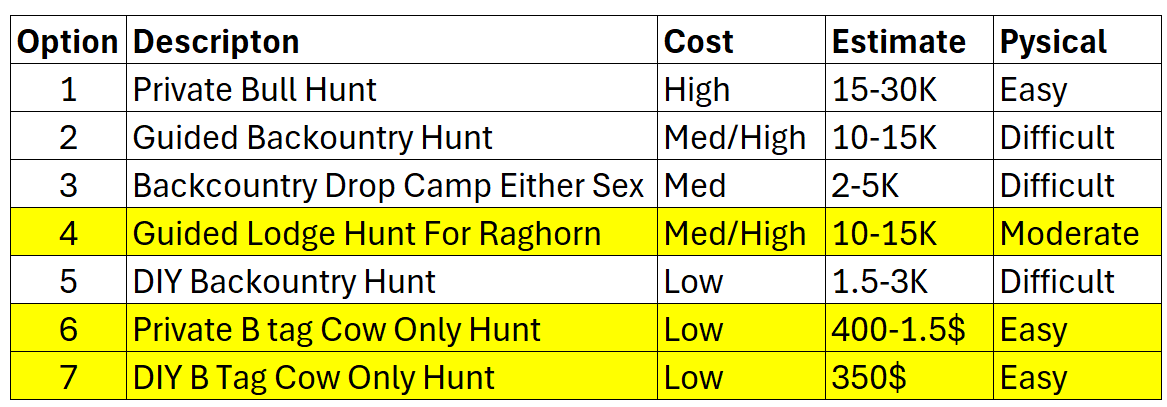Click the 350$ estimate cell
This screenshot has width=1167, height=407.
click(867, 377)
